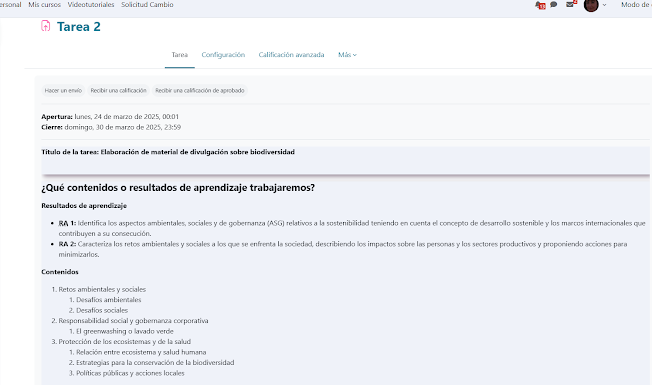Click Recibir una calificación de aprobado badge
The image size is (652, 385).
(200, 90)
